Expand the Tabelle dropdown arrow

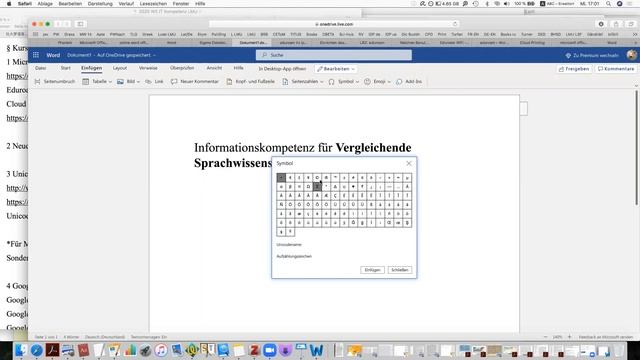(x=110, y=82)
